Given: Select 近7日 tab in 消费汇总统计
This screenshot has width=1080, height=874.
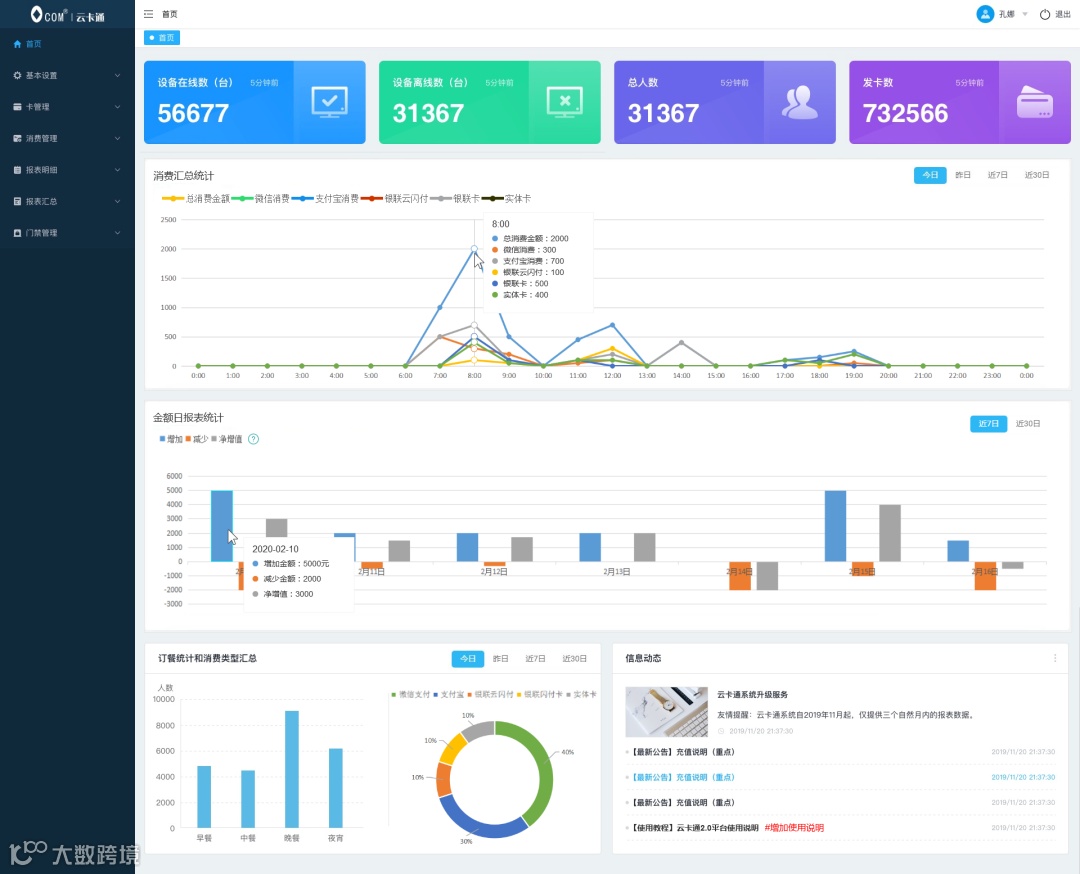Looking at the screenshot, I should 997,175.
